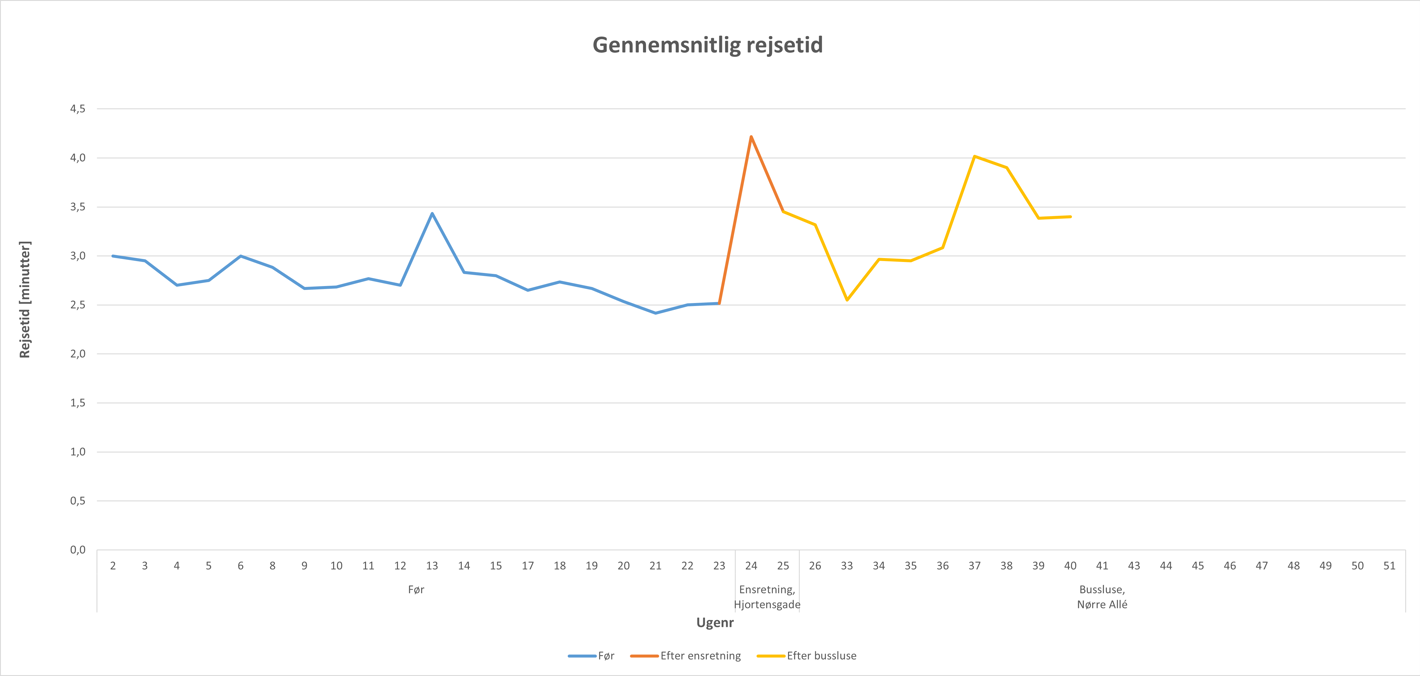
Task: Click week 51 label on horizontal axis
Action: [x=1389, y=566]
